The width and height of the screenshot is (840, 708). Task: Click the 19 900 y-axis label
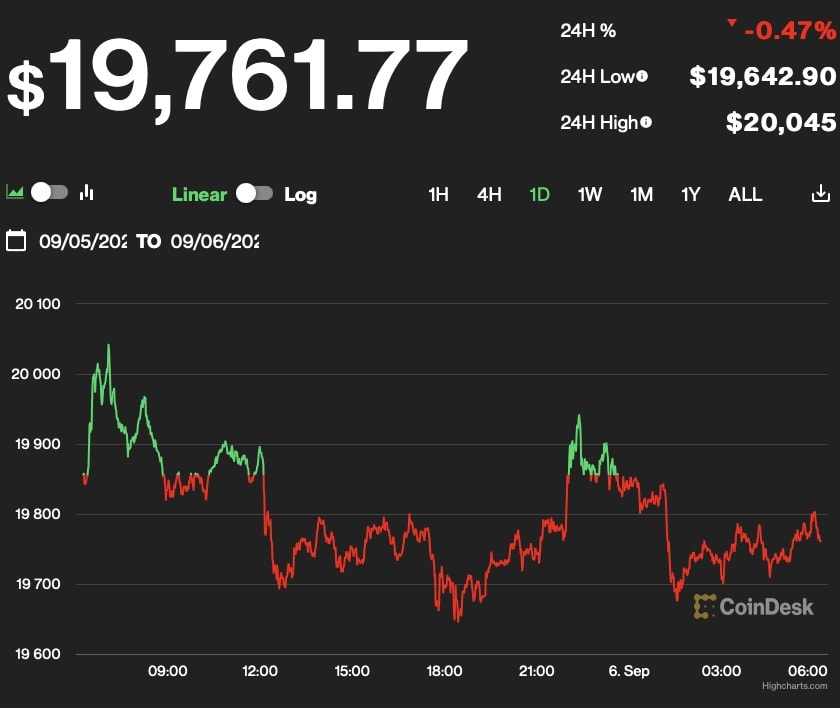(38, 444)
